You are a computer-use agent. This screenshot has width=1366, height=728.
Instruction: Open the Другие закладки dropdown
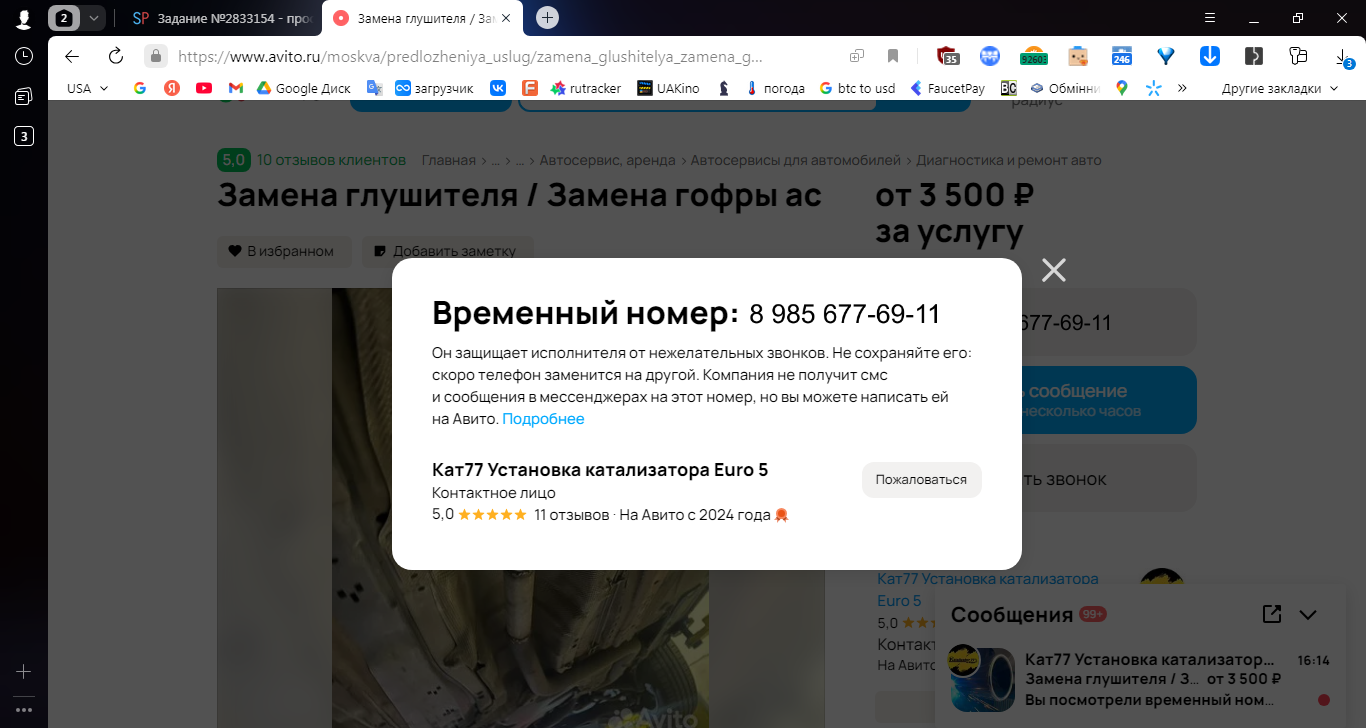[x=1280, y=88]
